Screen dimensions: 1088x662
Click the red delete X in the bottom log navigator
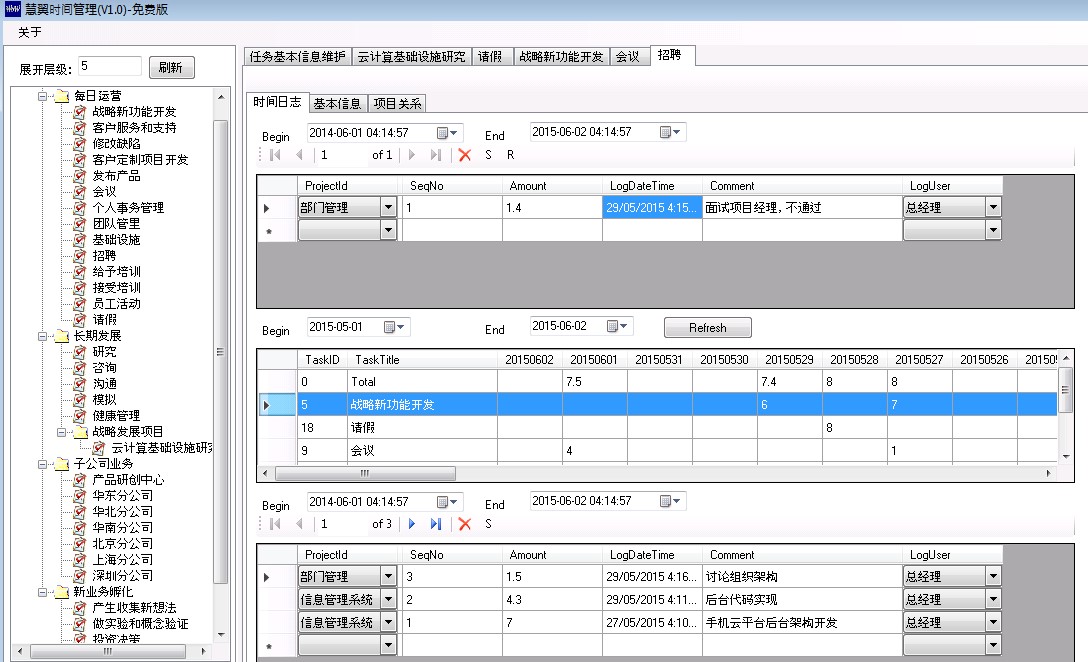click(464, 524)
